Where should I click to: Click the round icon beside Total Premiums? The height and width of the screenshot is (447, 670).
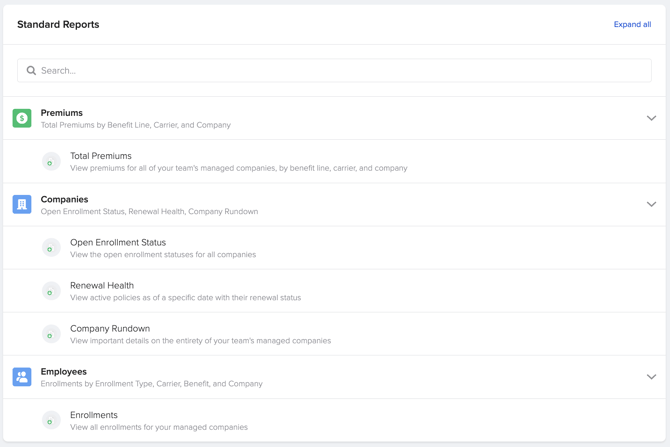(x=51, y=162)
